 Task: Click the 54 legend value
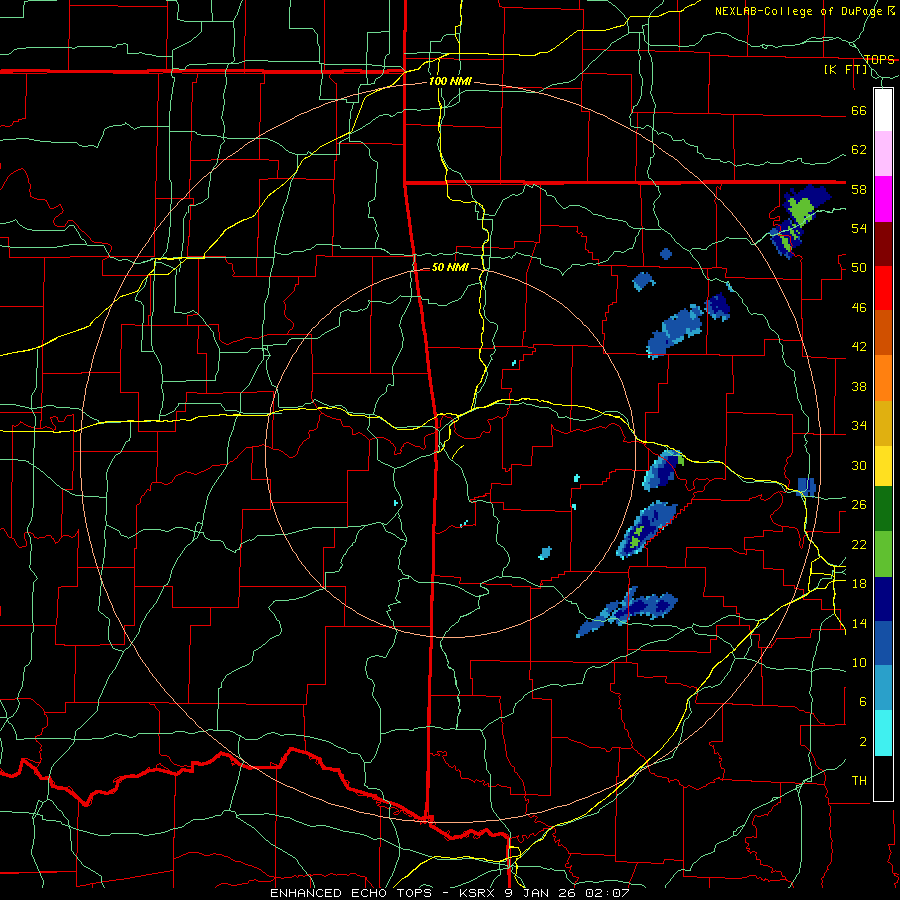[x=859, y=228]
